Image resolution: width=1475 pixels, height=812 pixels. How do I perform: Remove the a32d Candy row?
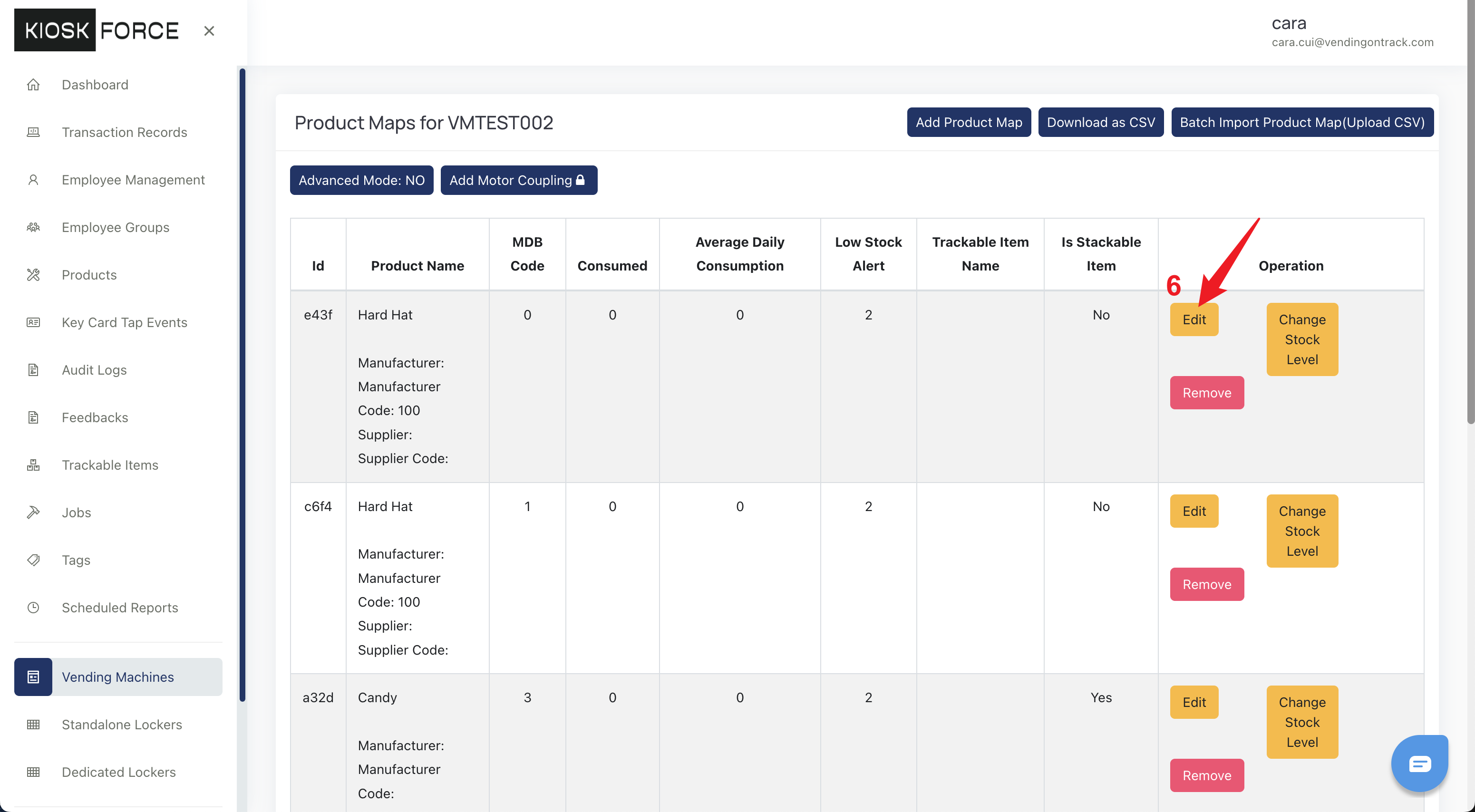tap(1207, 775)
